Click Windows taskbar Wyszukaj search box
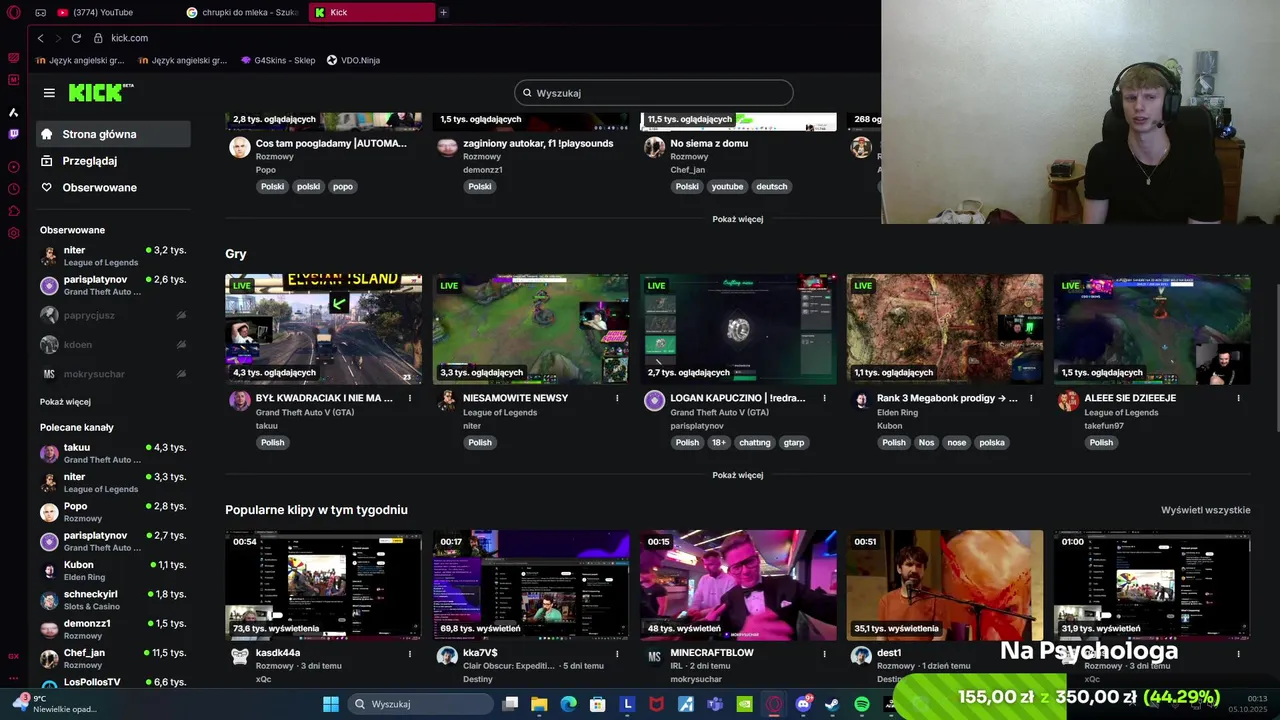Viewport: 1280px width, 720px height. pos(420,704)
